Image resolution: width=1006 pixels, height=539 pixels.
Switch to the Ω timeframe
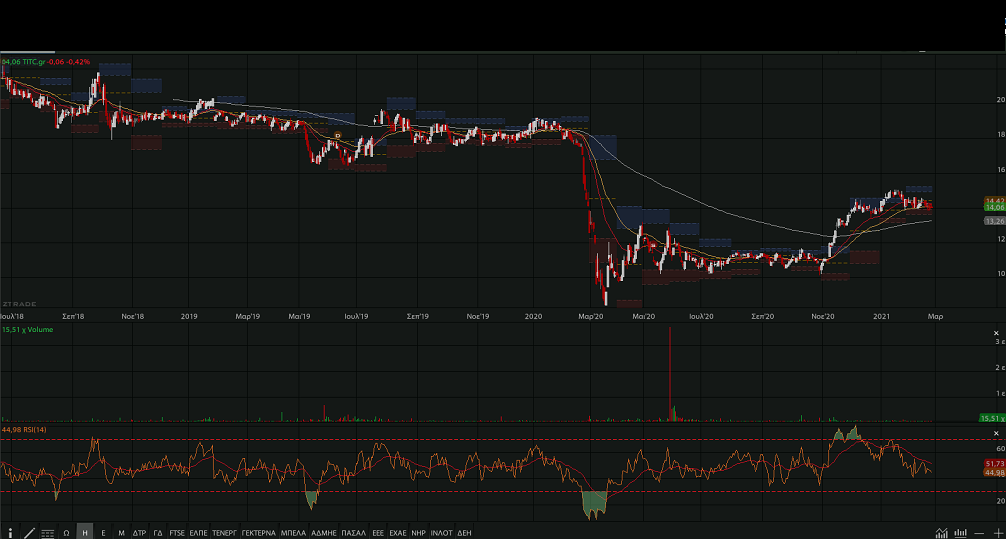66,532
